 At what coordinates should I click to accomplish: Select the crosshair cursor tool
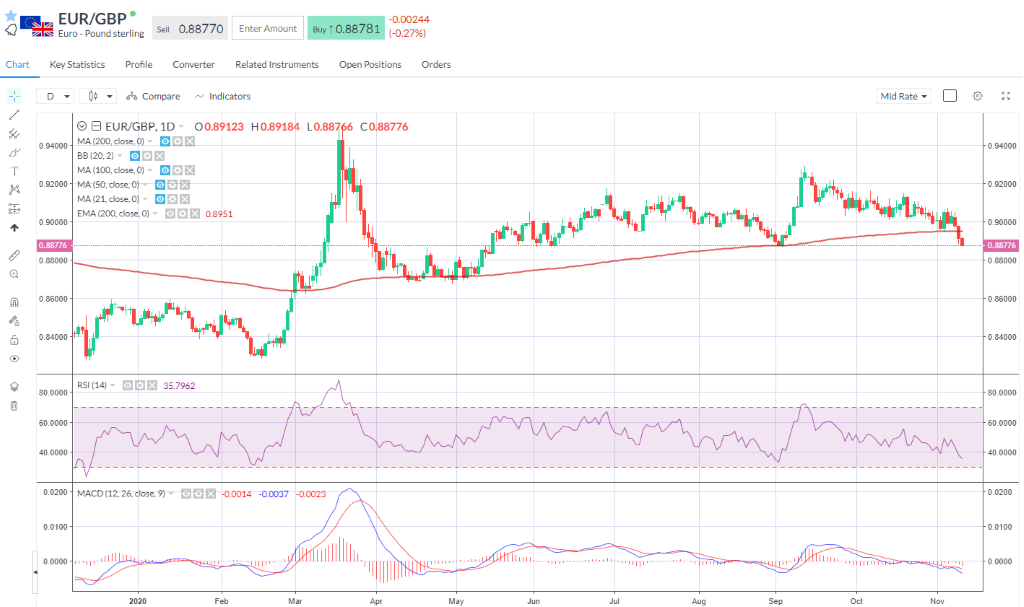[14, 96]
